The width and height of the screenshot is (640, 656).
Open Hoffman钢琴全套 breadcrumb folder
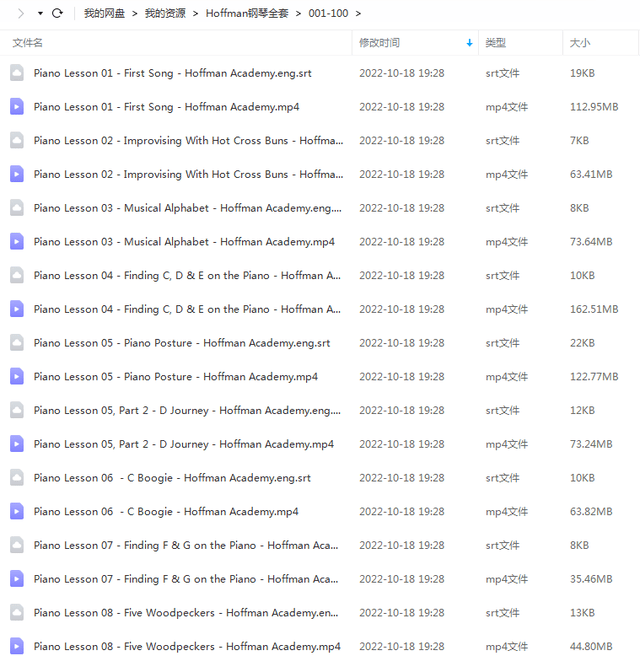[x=247, y=13]
